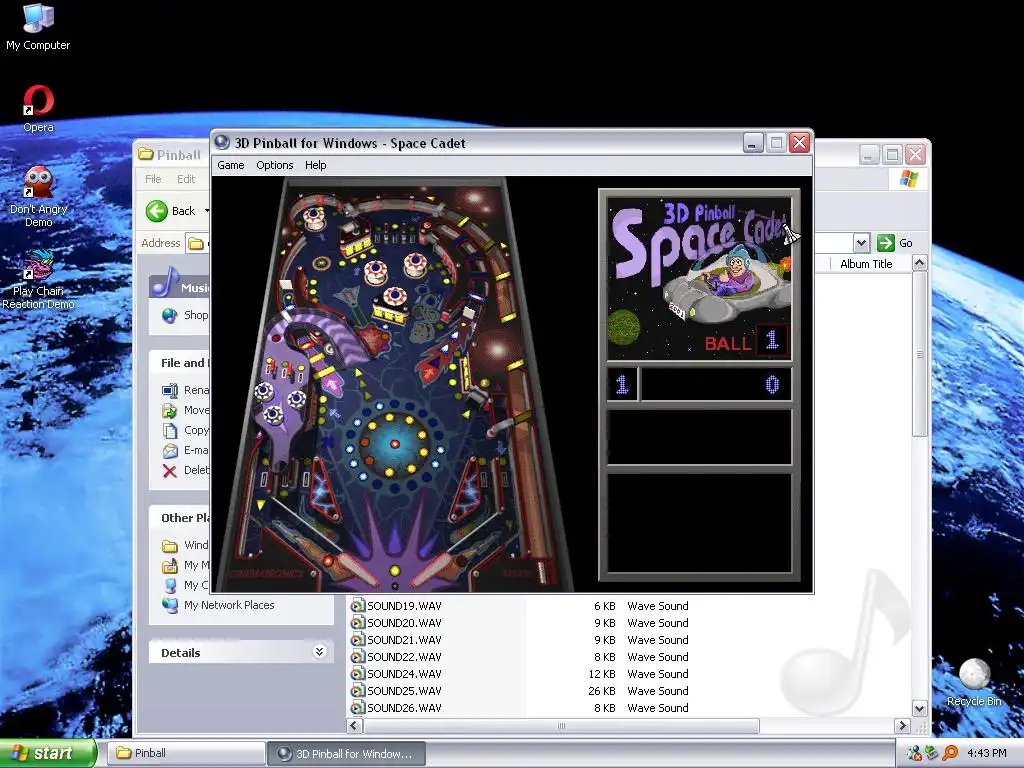Click the horizontal scrollbar right arrow
Viewport: 1024px width, 768px height.
pos(903,726)
